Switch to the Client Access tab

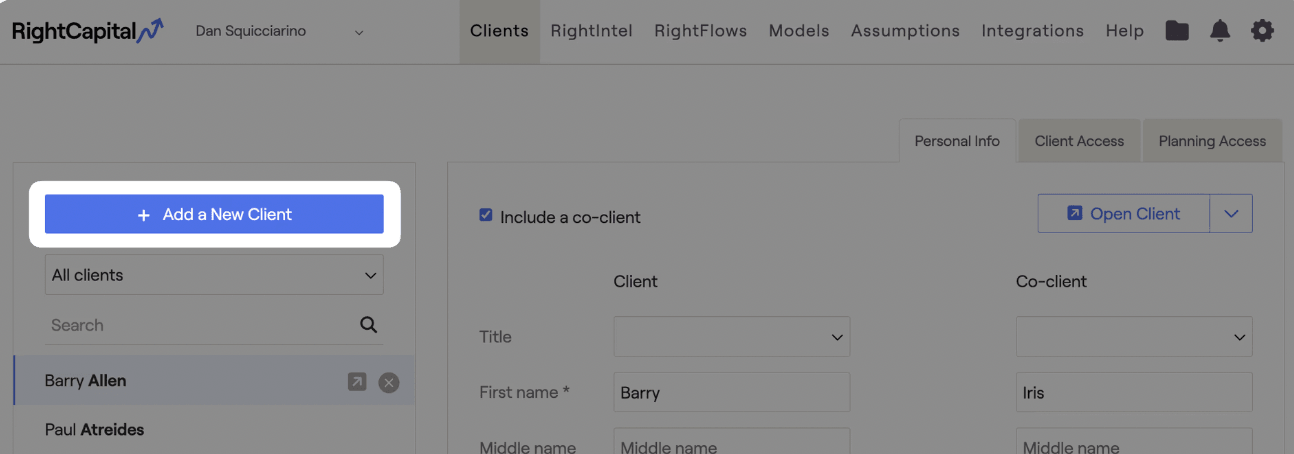coord(1079,141)
